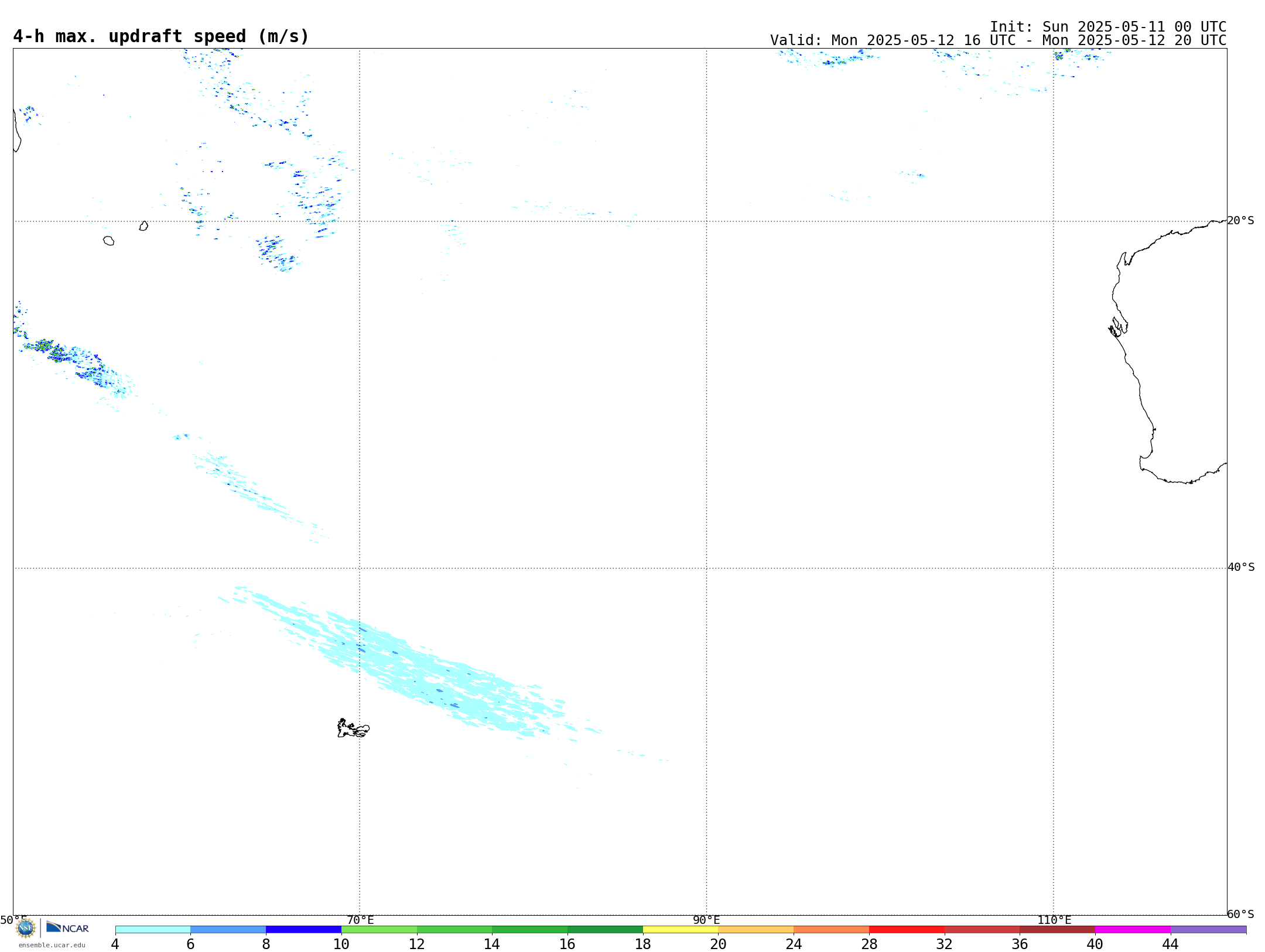
Task: Click the Valid time range line
Action: pyautogui.click(x=998, y=40)
